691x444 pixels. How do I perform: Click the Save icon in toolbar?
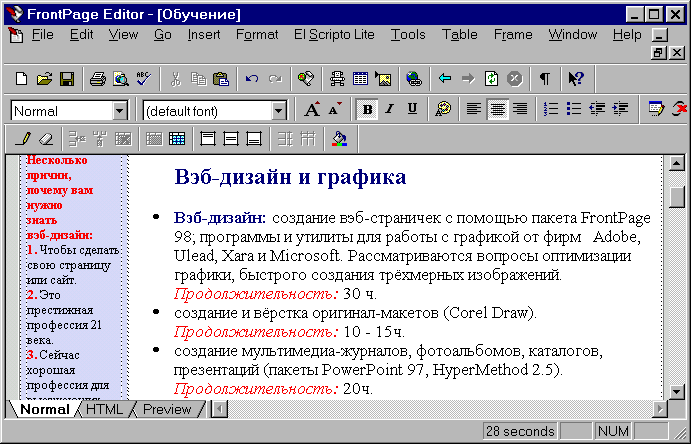click(x=66, y=78)
